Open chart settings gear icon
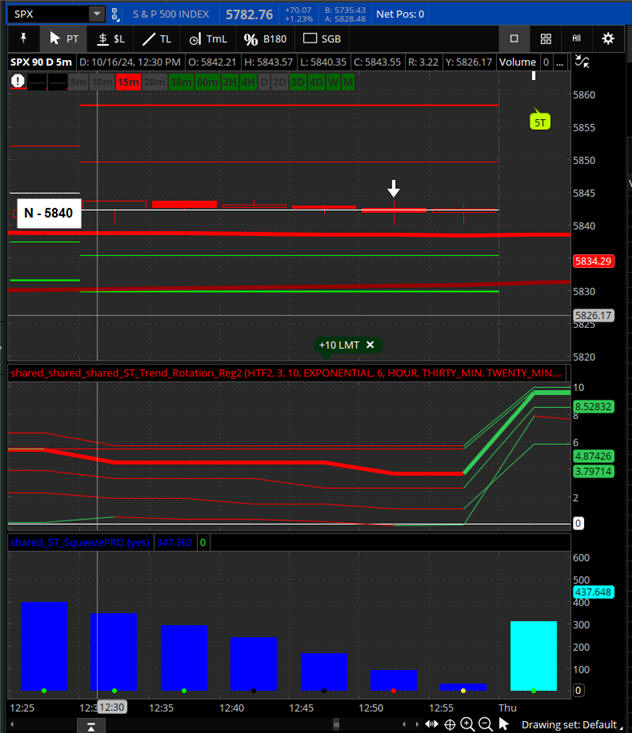 608,39
